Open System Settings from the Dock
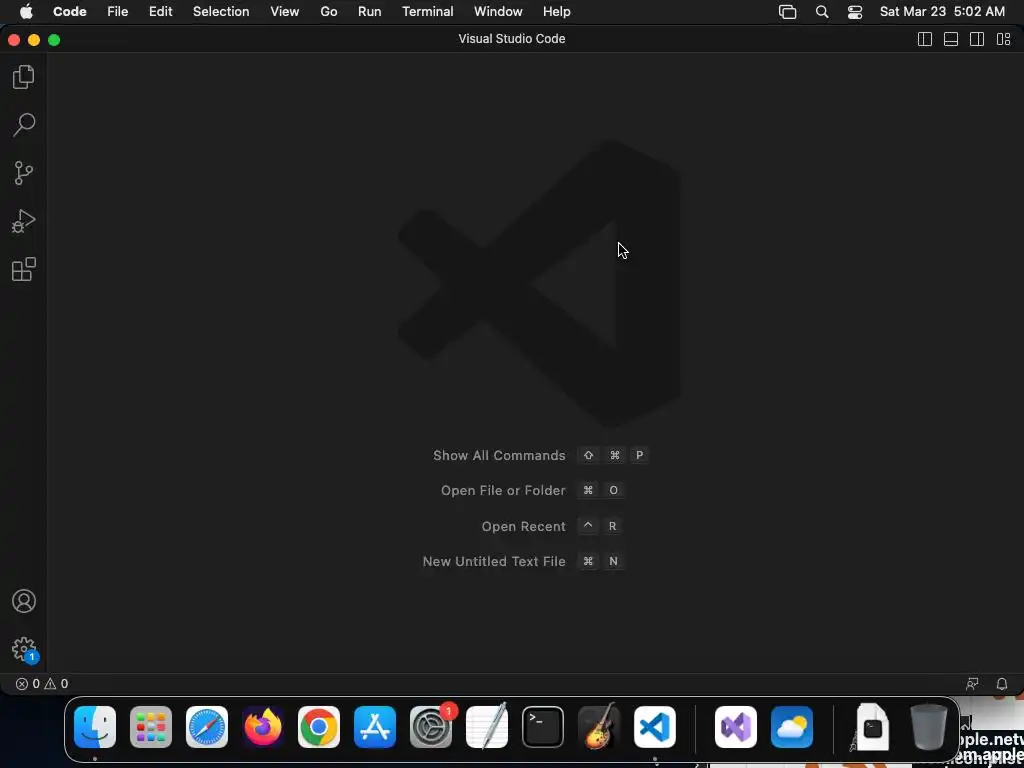This screenshot has height=768, width=1024. coord(431,727)
